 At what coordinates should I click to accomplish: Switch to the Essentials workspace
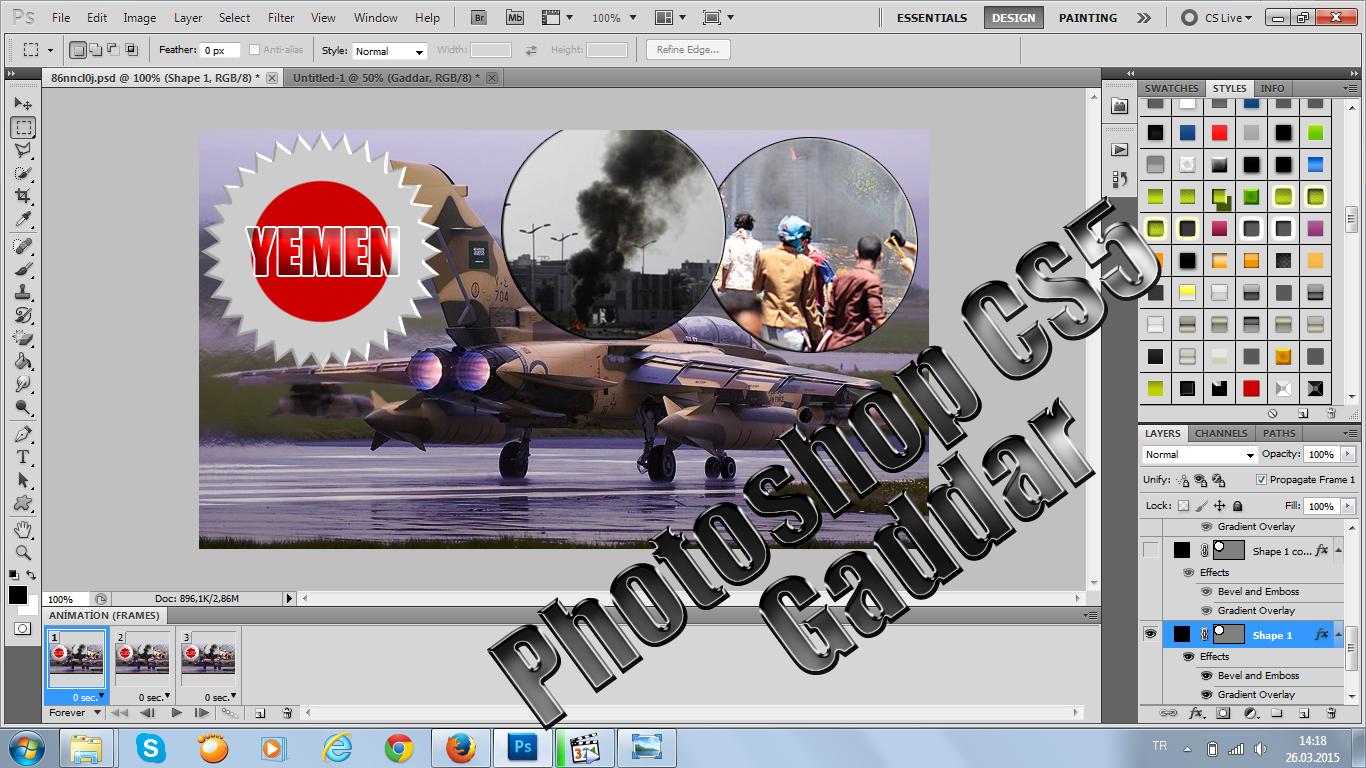932,18
